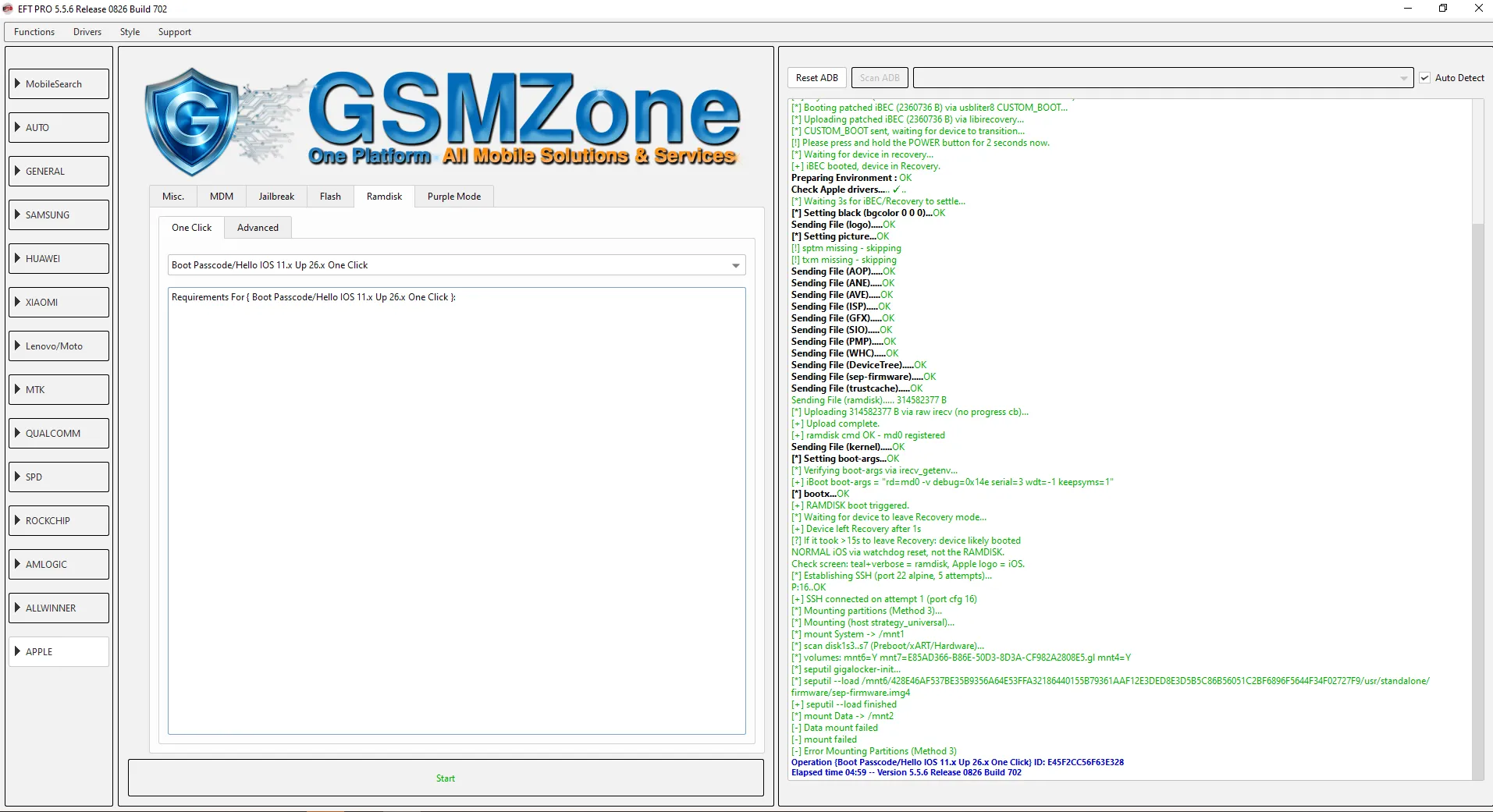The height and width of the screenshot is (812, 1493).
Task: Click the 'Check Apple drivers' log line
Action: click(849, 190)
